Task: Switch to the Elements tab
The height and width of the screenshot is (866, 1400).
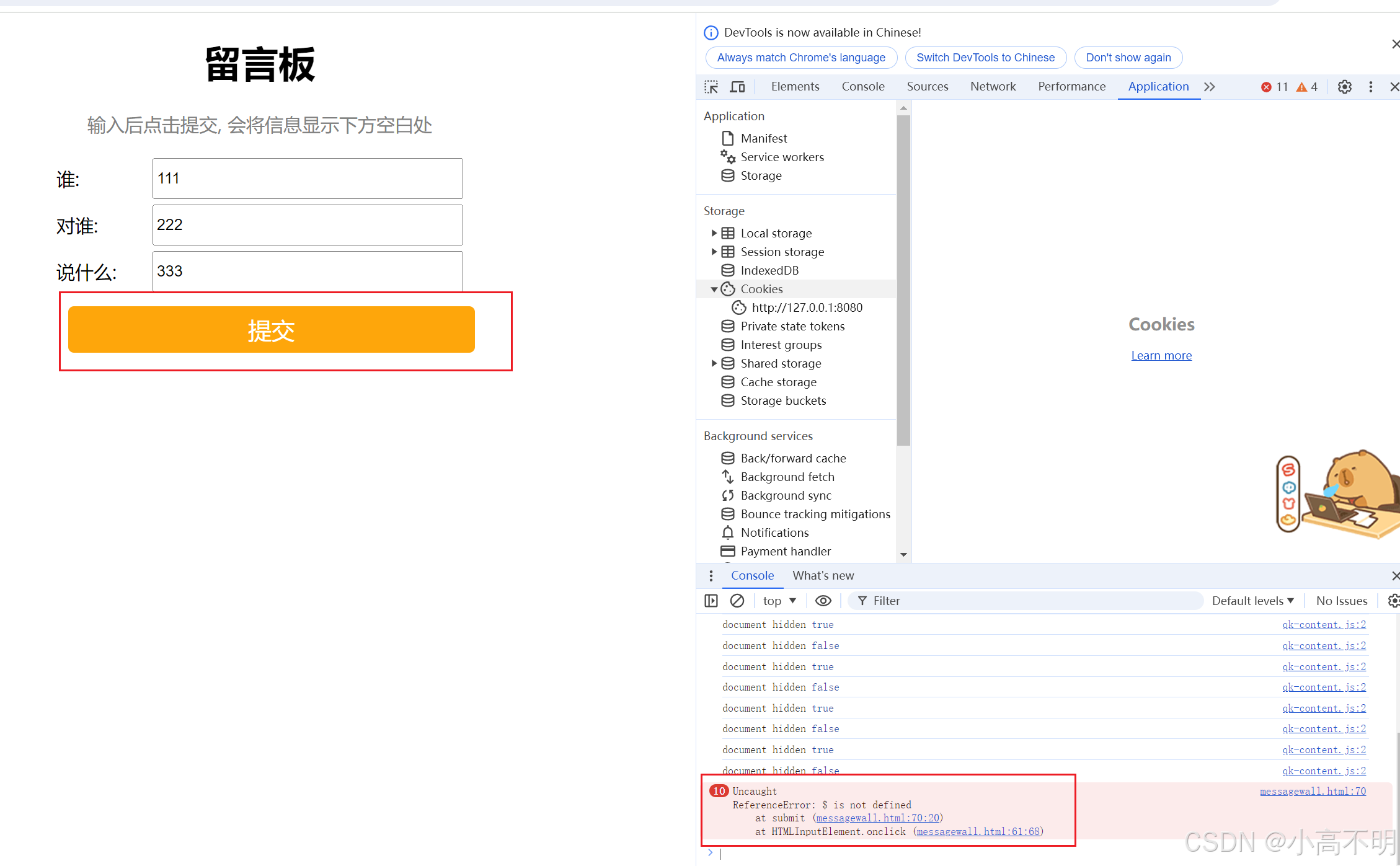Action: [x=795, y=87]
